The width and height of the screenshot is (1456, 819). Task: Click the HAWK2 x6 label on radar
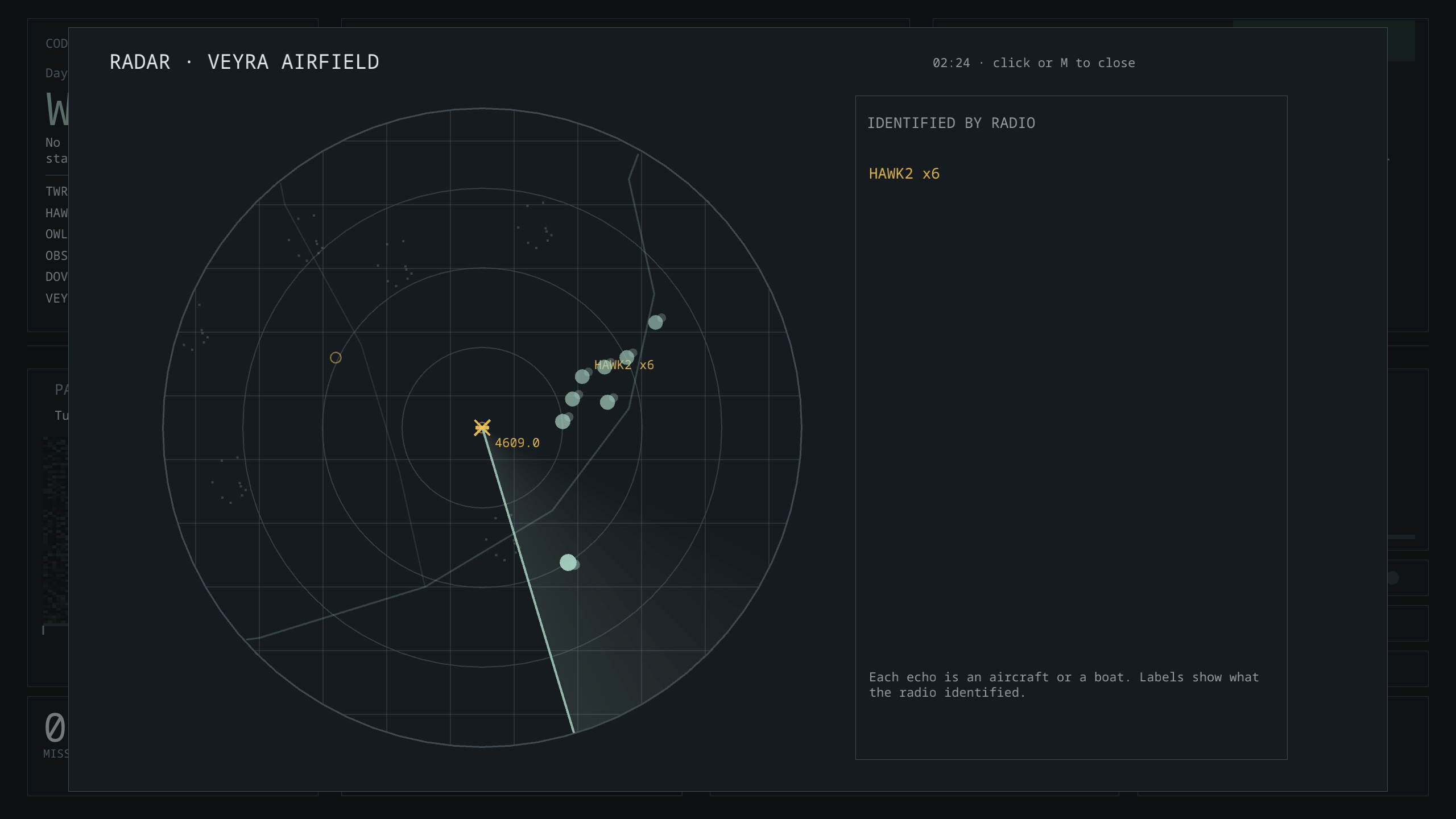[624, 365]
